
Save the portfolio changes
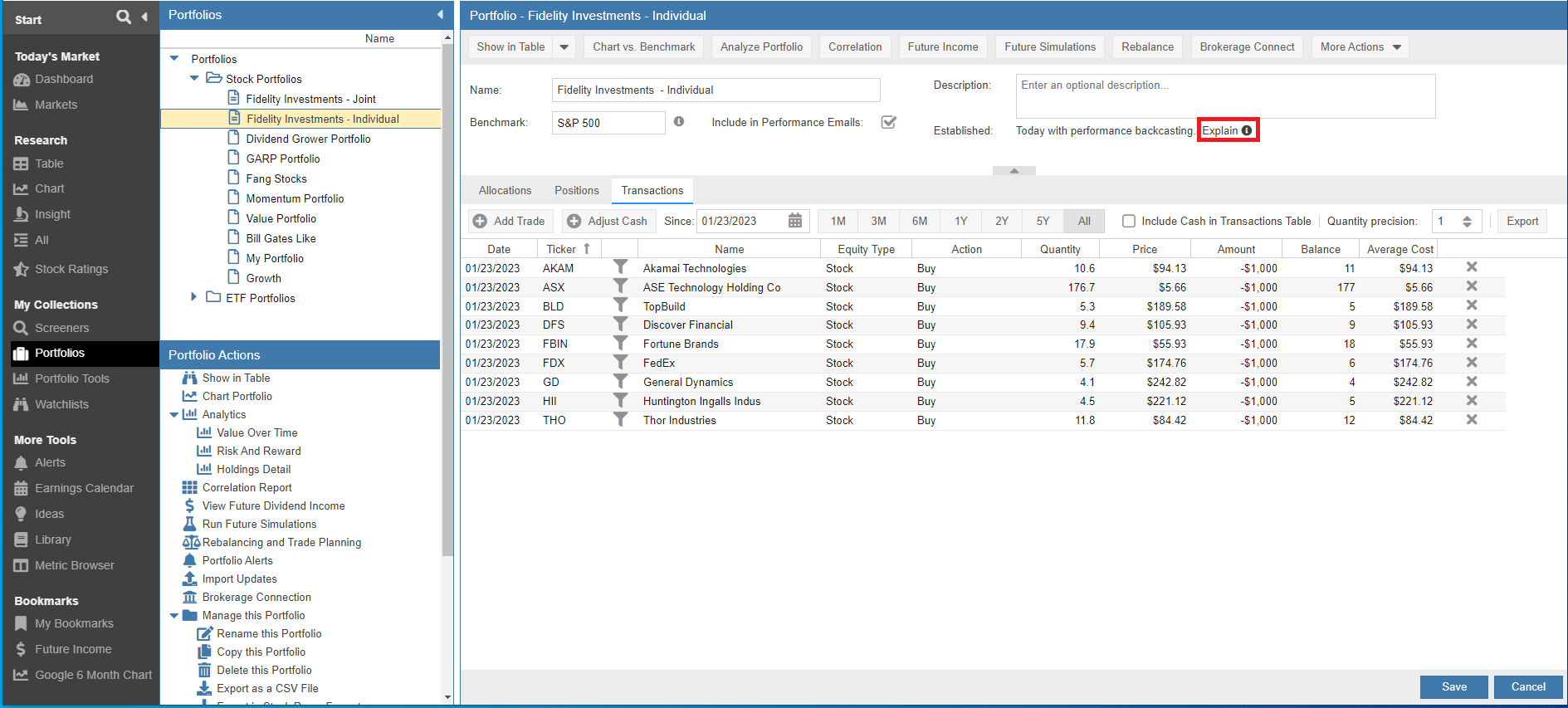pyautogui.click(x=1454, y=686)
